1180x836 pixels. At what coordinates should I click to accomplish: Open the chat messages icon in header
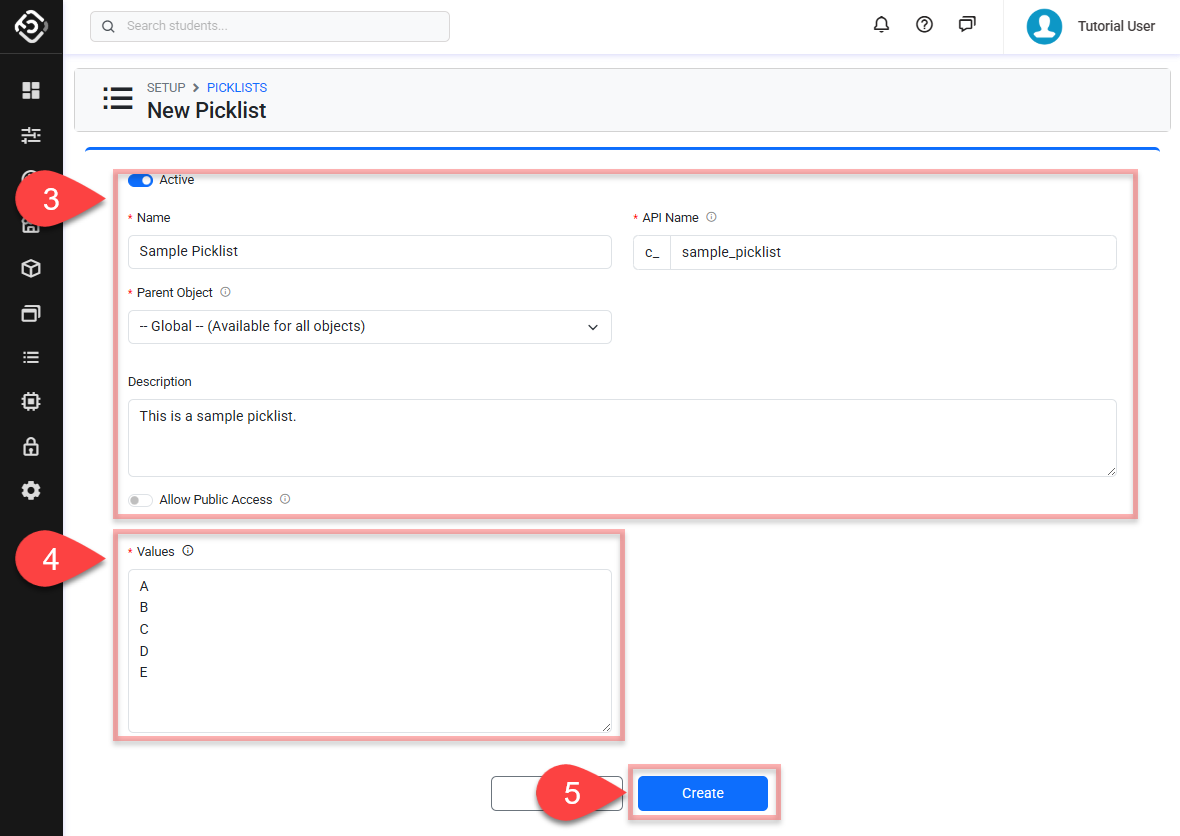click(x=967, y=25)
